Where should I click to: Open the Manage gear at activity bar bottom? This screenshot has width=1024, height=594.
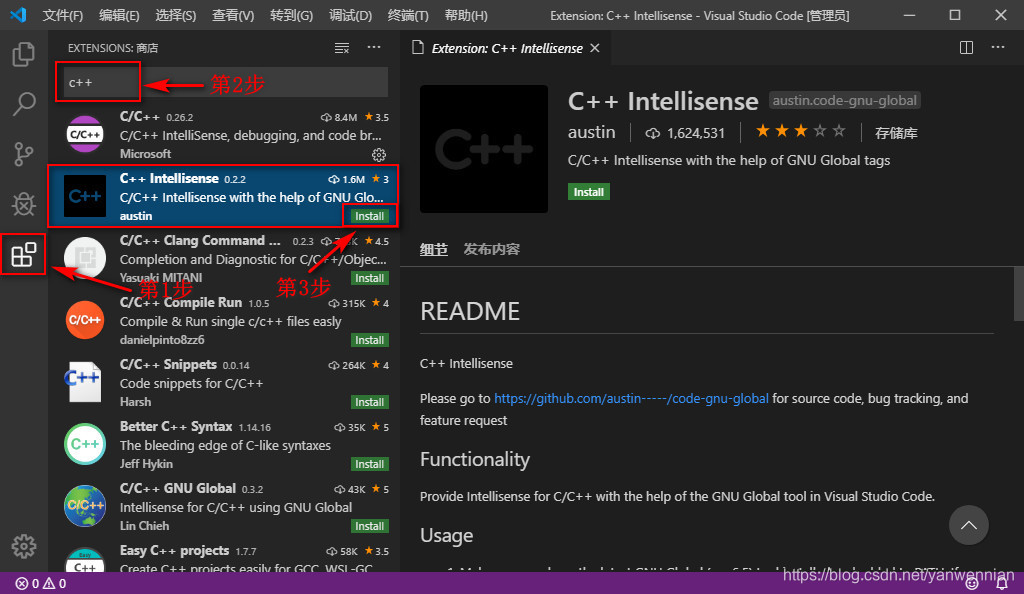24,546
